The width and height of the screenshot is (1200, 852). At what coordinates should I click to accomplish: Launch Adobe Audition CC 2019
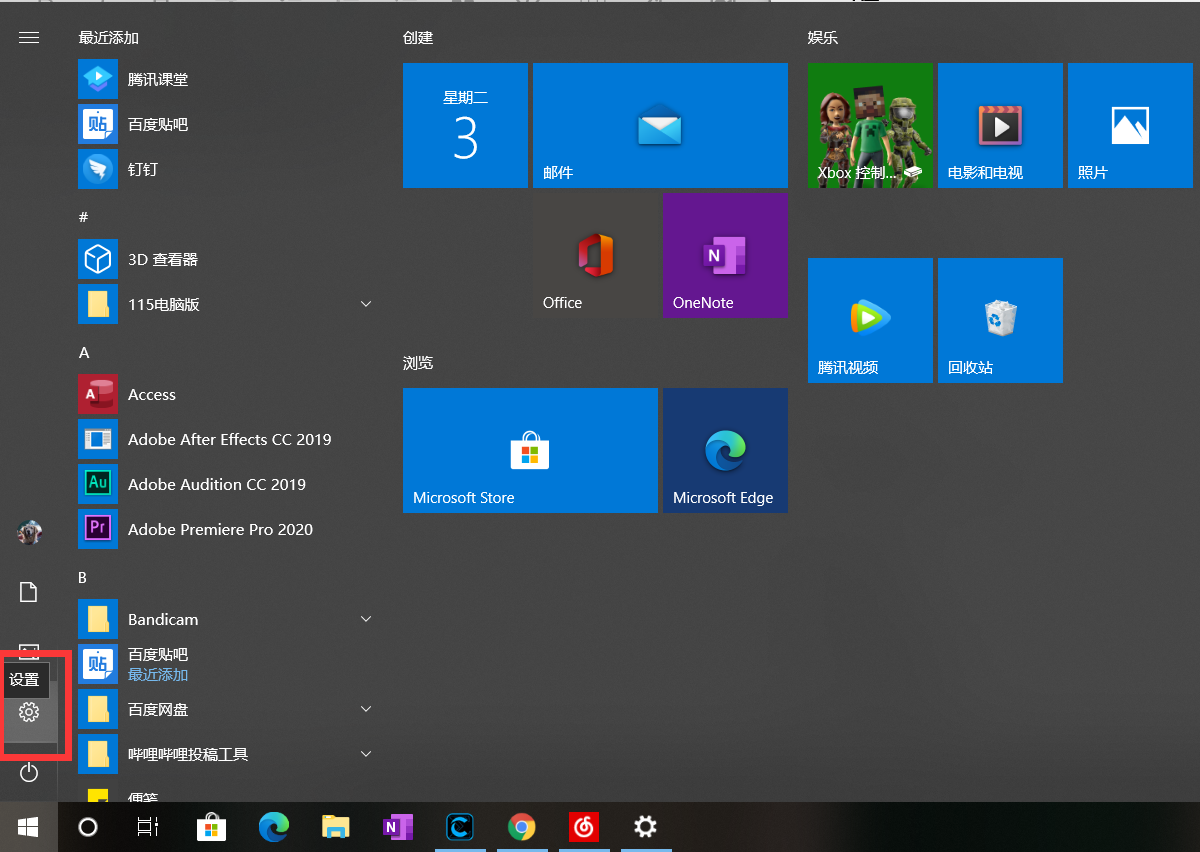pos(225,484)
